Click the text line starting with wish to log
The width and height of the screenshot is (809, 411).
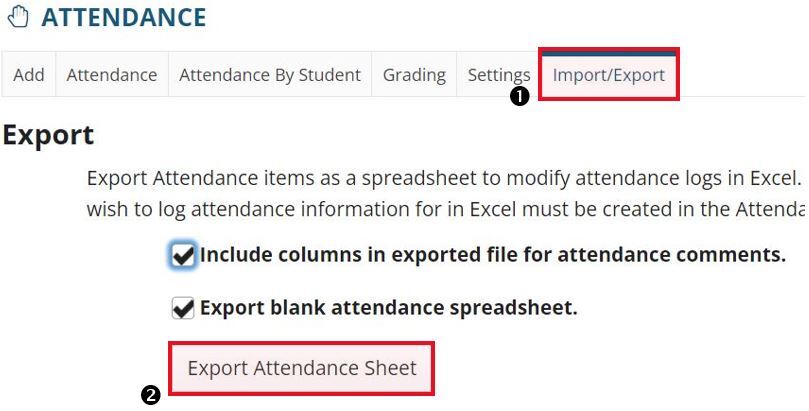[x=445, y=209]
